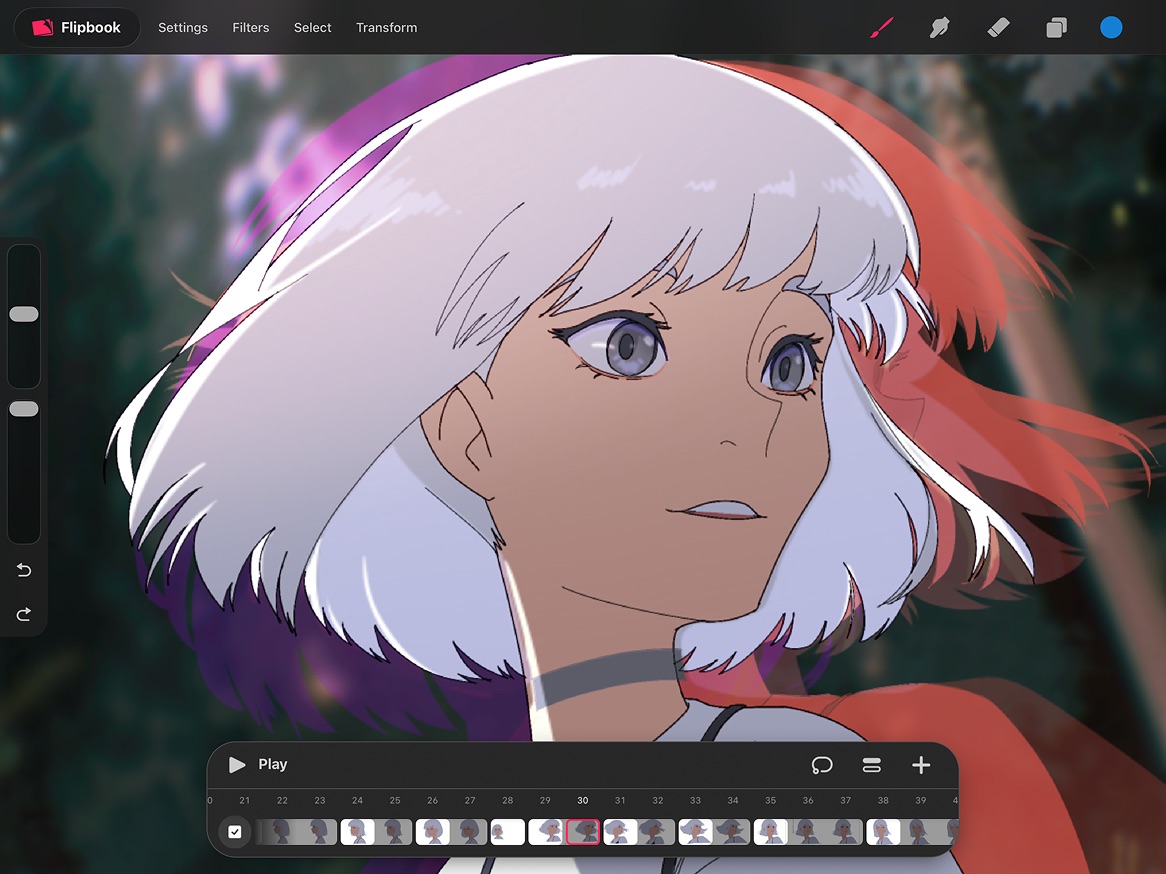Open the blue color picker swatch
Image resolution: width=1166 pixels, height=874 pixels.
coord(1111,28)
